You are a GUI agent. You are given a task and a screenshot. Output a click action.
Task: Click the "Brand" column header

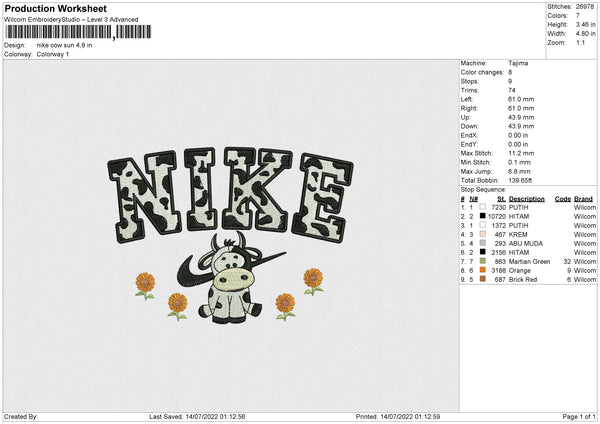pyautogui.click(x=584, y=199)
